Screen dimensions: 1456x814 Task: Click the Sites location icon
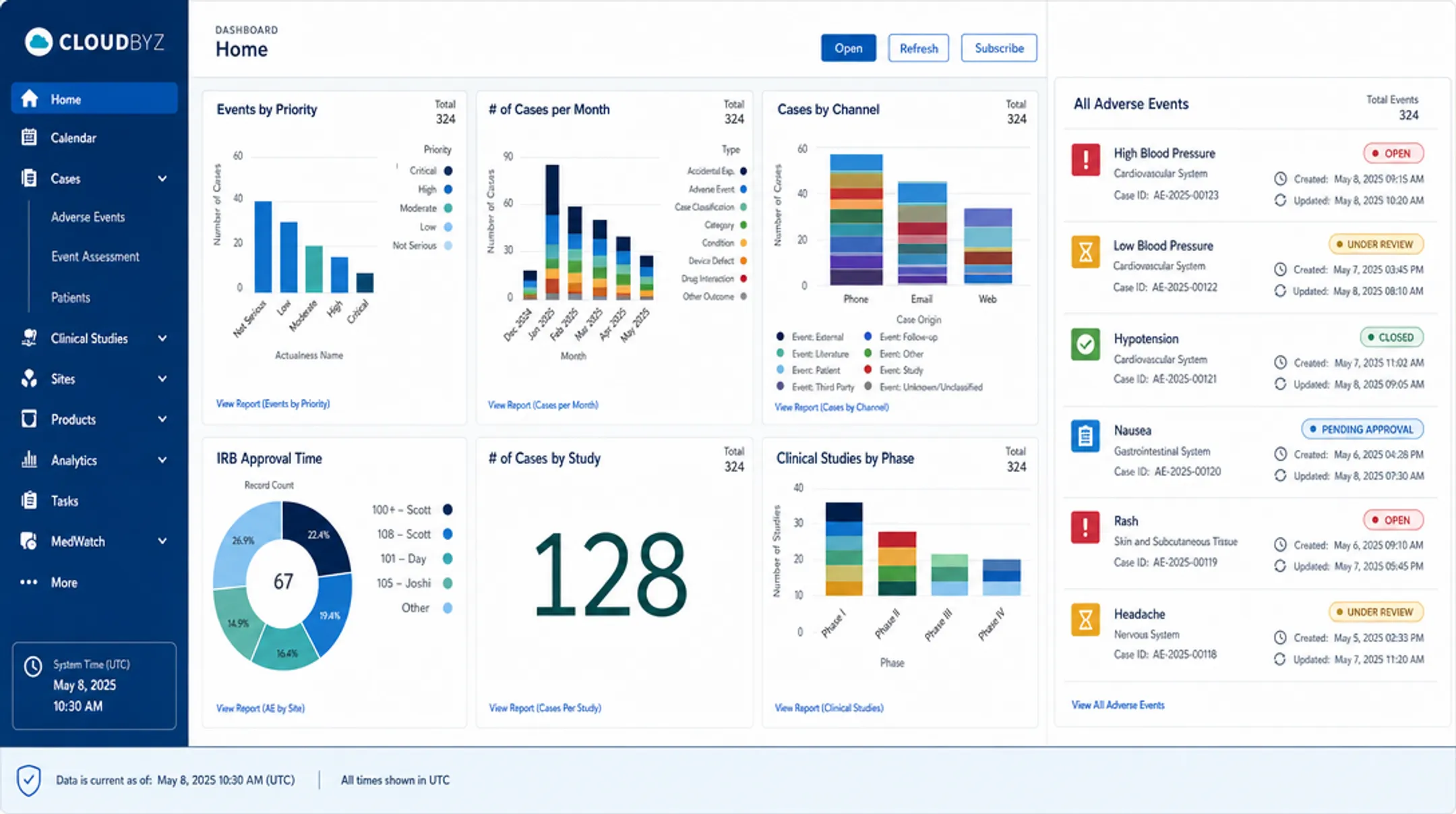[29, 378]
